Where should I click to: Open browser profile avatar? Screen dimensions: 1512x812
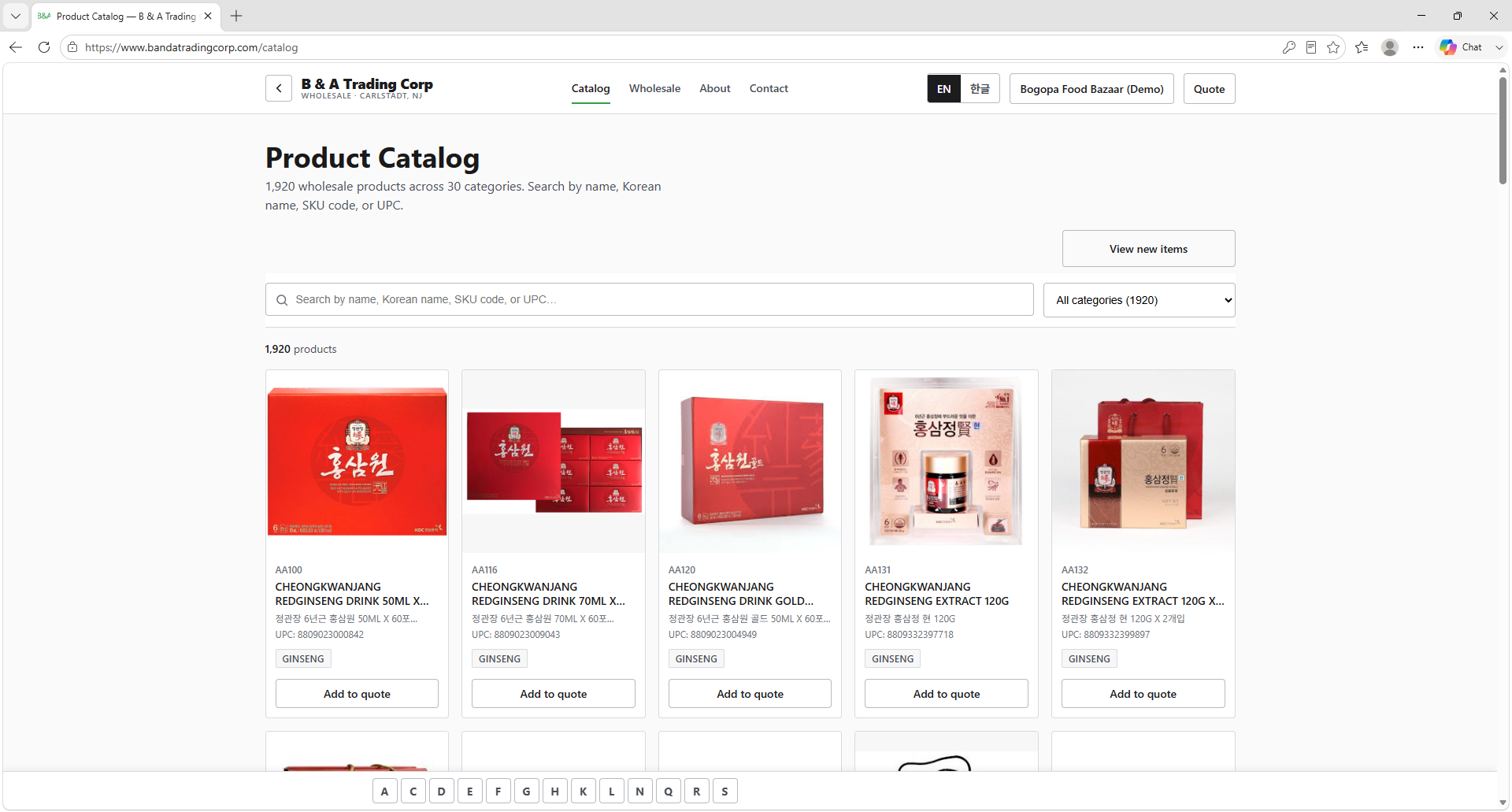tap(1390, 47)
